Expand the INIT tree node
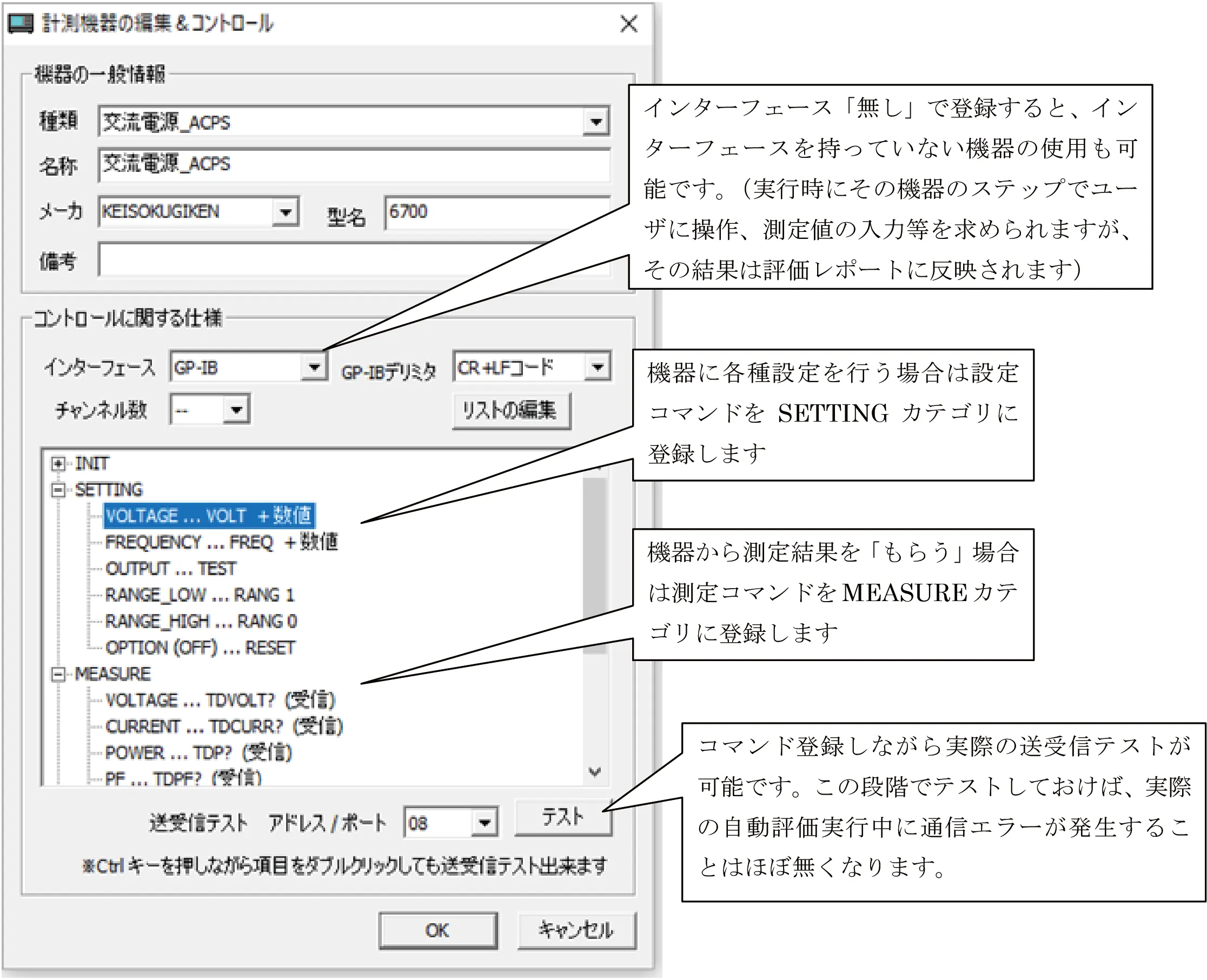This screenshot has height=980, width=1207. coord(58,464)
